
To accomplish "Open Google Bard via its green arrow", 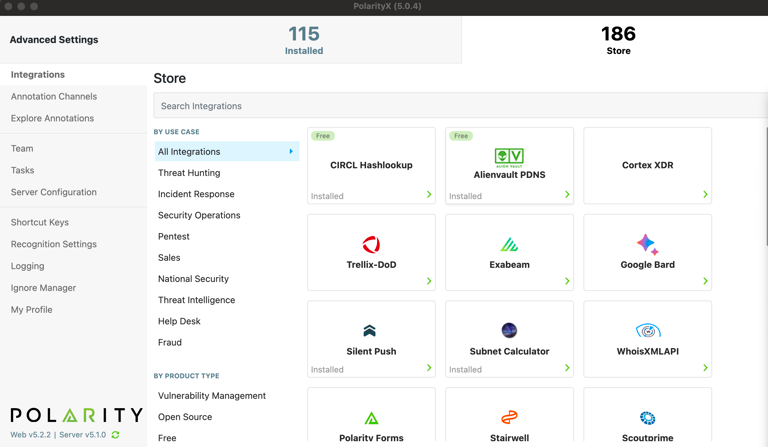I will pyautogui.click(x=705, y=281).
